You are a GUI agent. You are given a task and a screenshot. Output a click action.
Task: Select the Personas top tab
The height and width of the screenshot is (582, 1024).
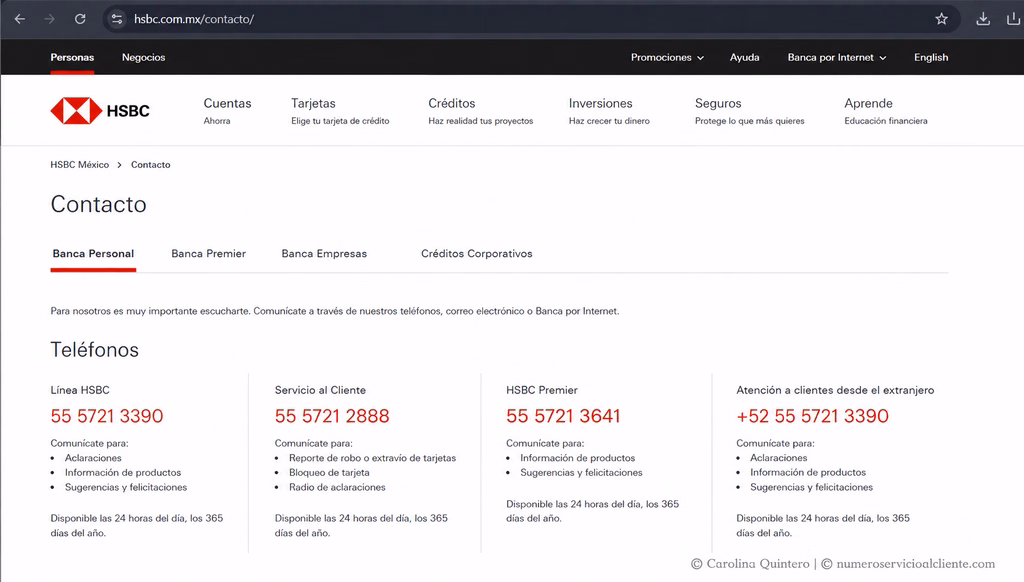pos(72,57)
